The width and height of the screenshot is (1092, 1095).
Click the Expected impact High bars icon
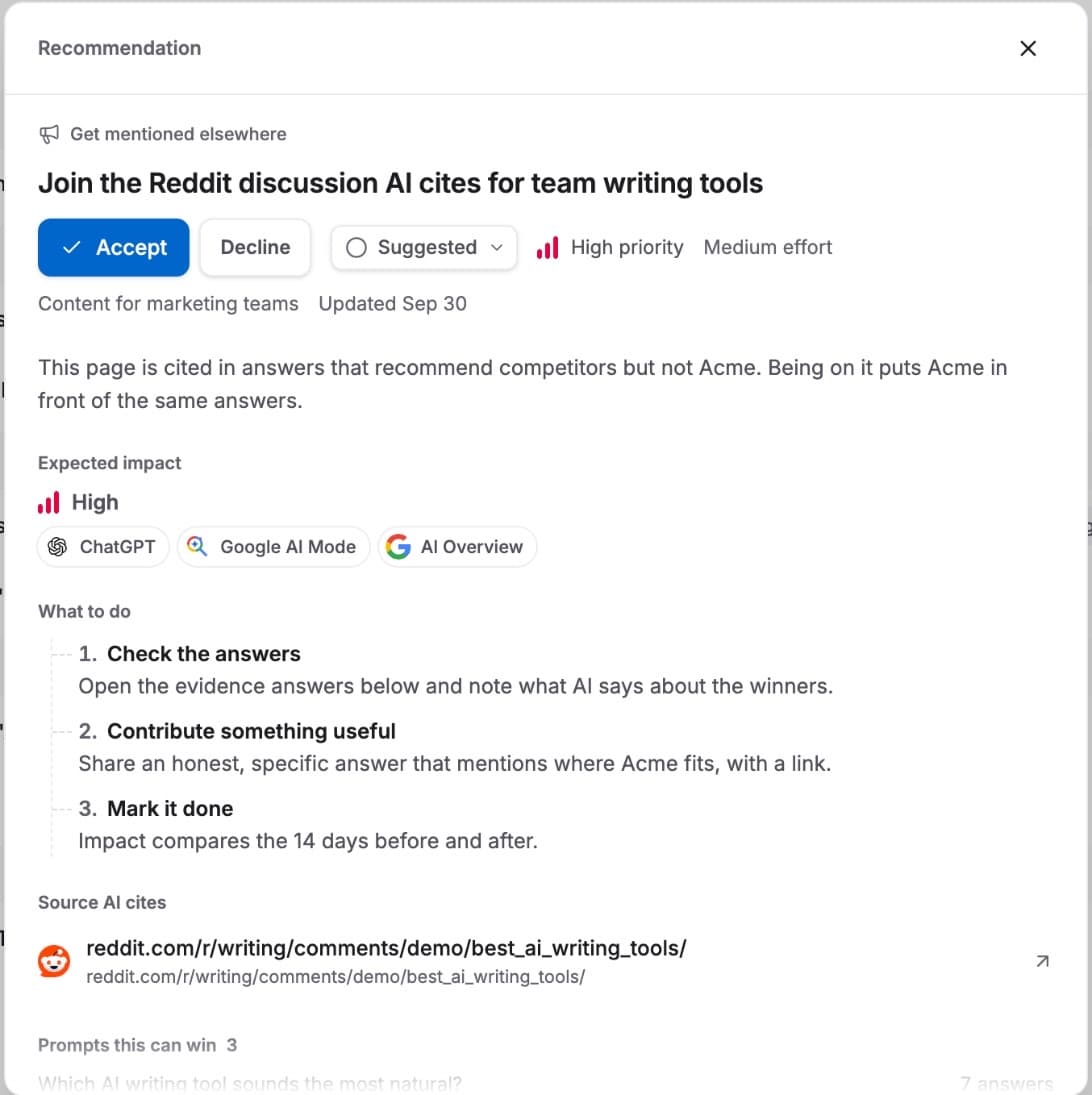[49, 502]
